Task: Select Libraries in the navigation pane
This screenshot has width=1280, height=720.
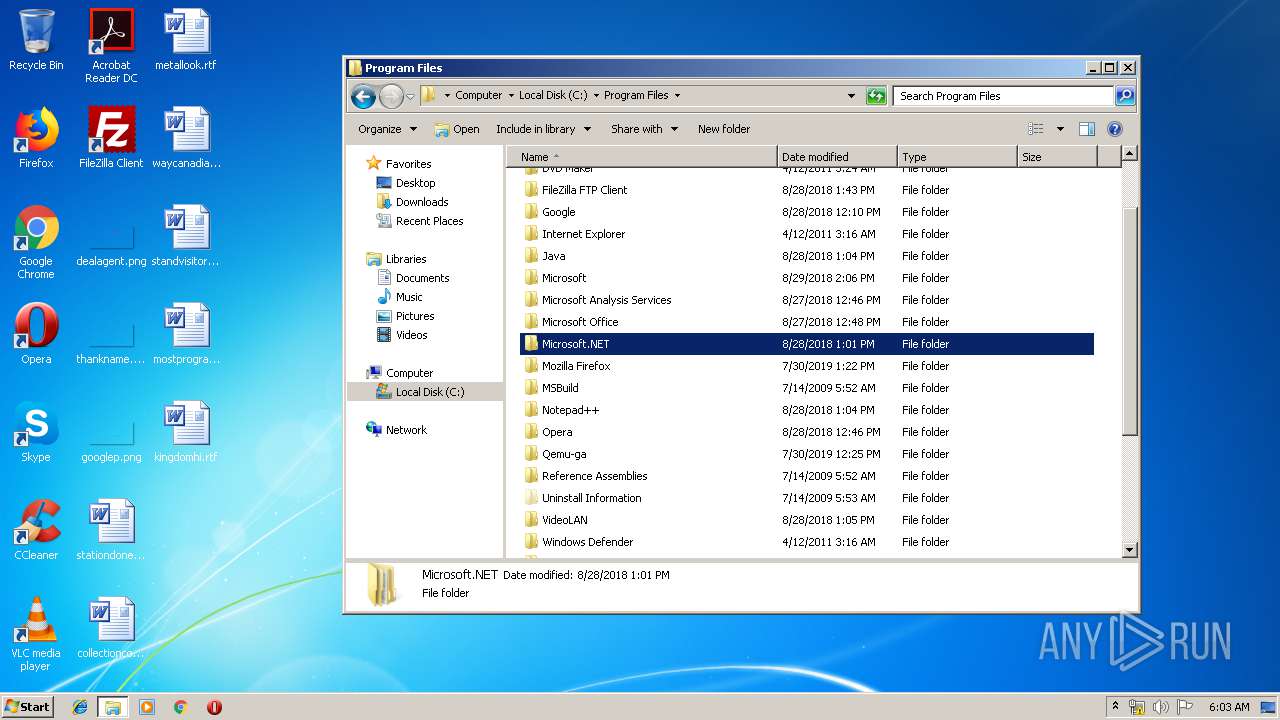Action: pos(397,259)
